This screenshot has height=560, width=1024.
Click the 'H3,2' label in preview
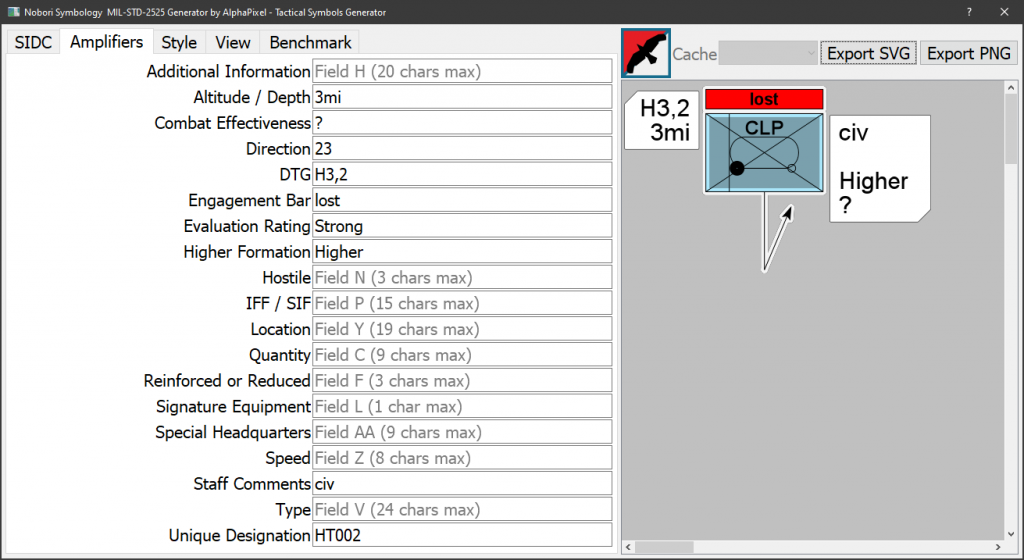click(x=665, y=108)
